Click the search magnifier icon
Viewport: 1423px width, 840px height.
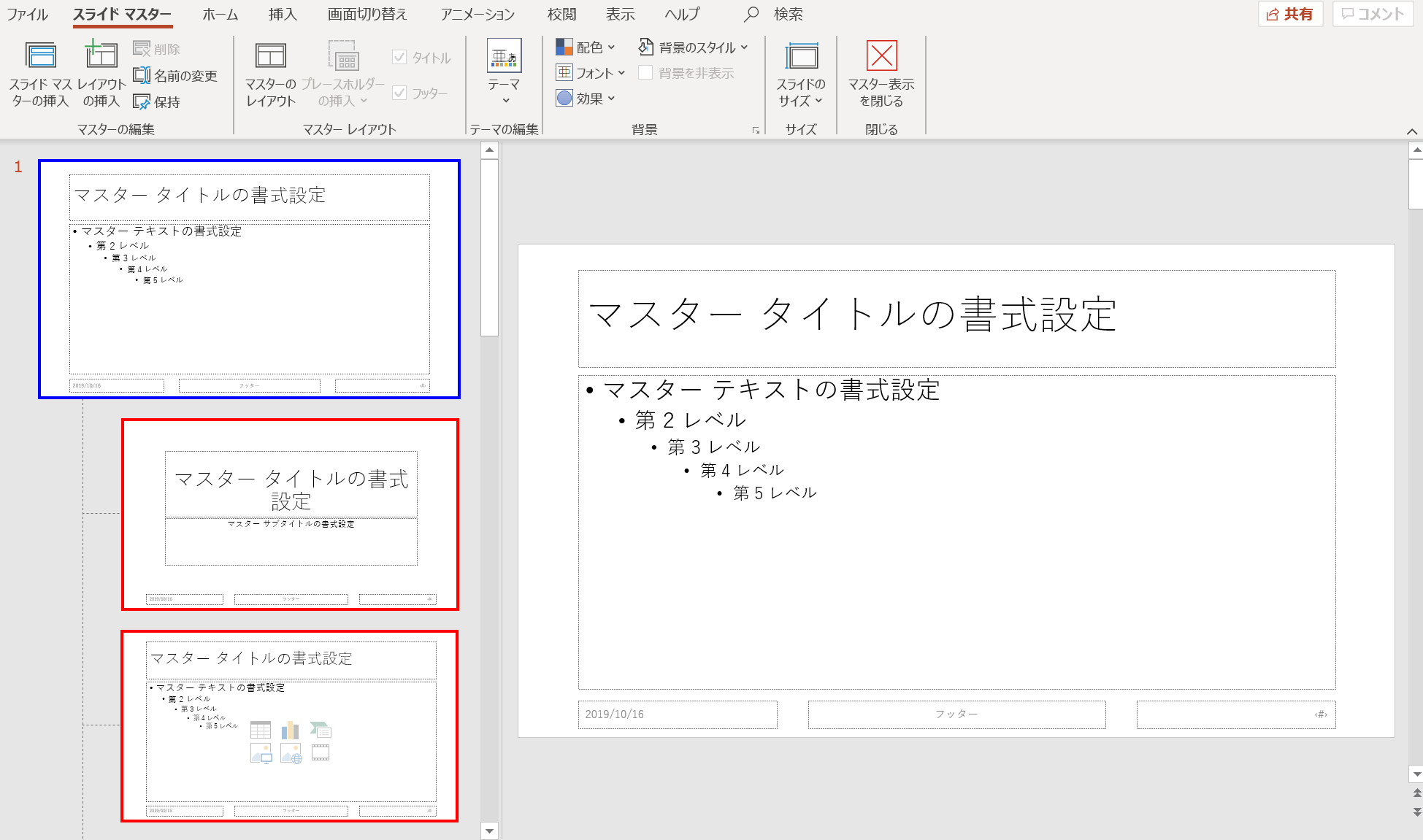[x=751, y=14]
